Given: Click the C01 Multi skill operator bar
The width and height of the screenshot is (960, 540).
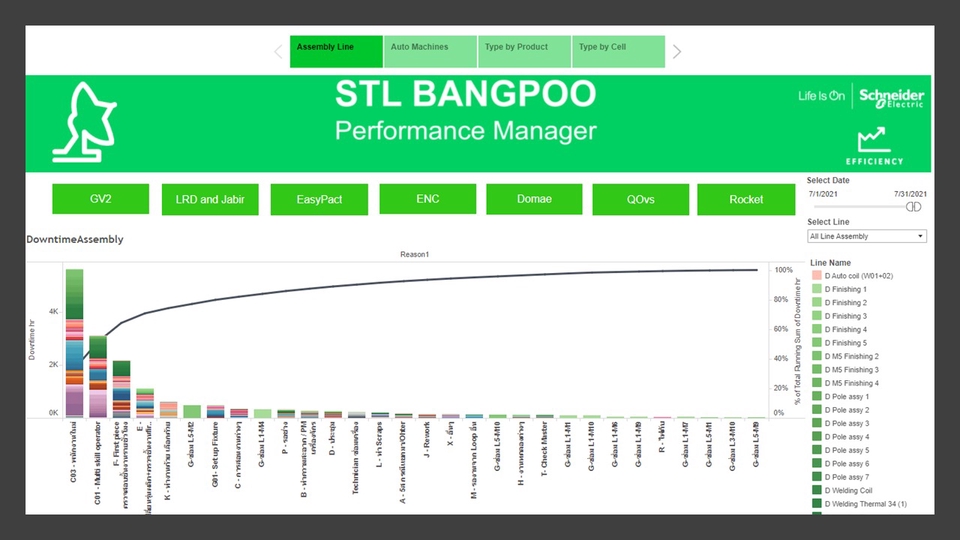Looking at the screenshot, I should [x=98, y=377].
